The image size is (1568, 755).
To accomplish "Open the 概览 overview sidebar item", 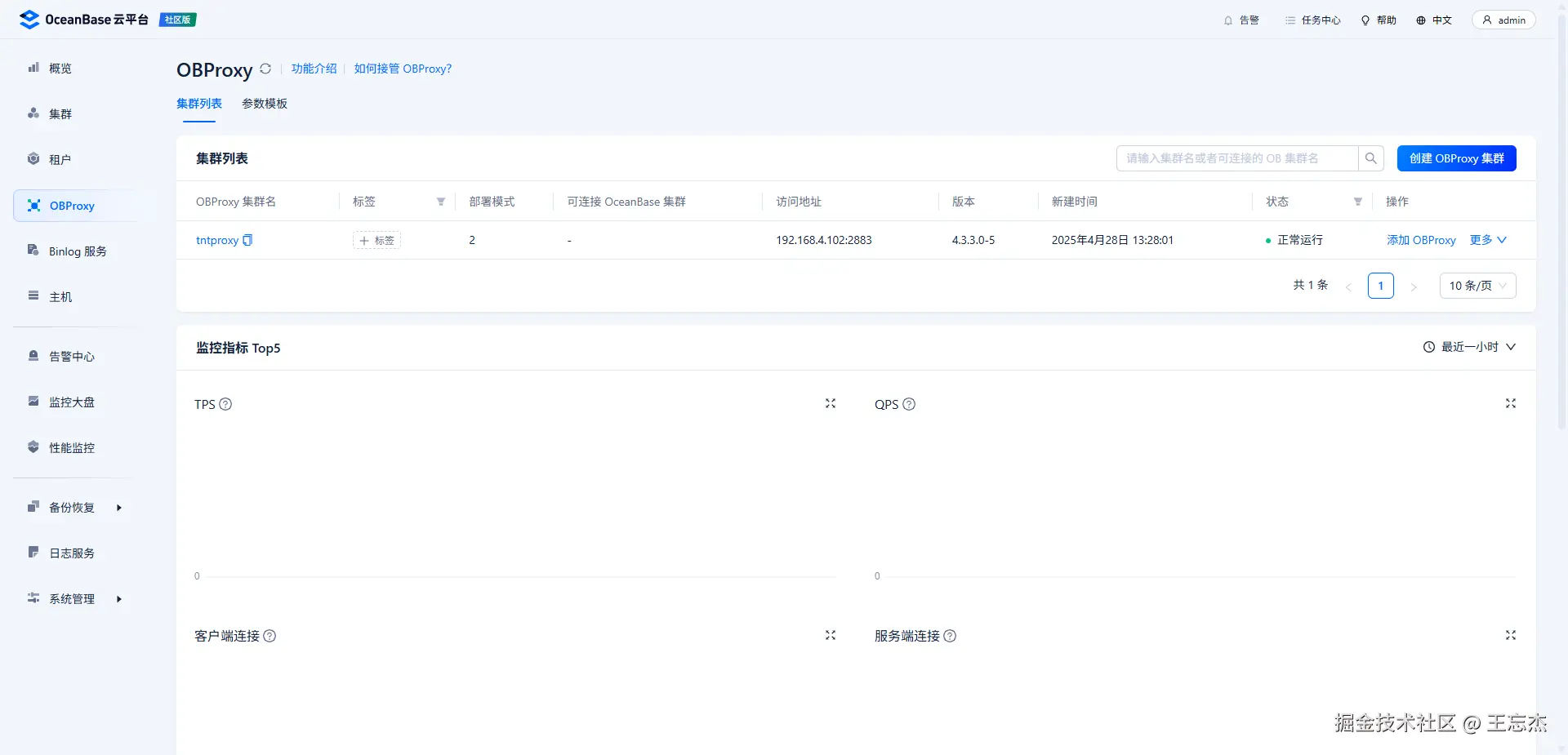I will coord(60,69).
